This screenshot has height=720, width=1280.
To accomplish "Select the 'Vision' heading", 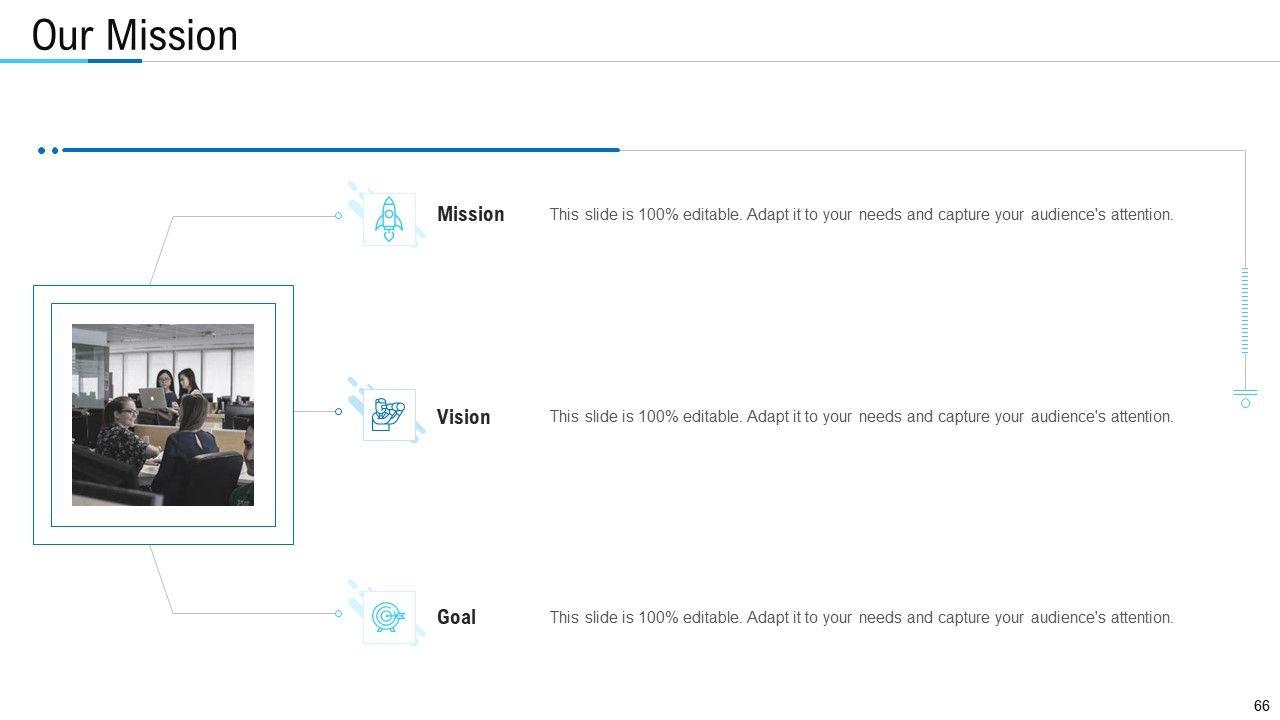I will click(x=464, y=417).
